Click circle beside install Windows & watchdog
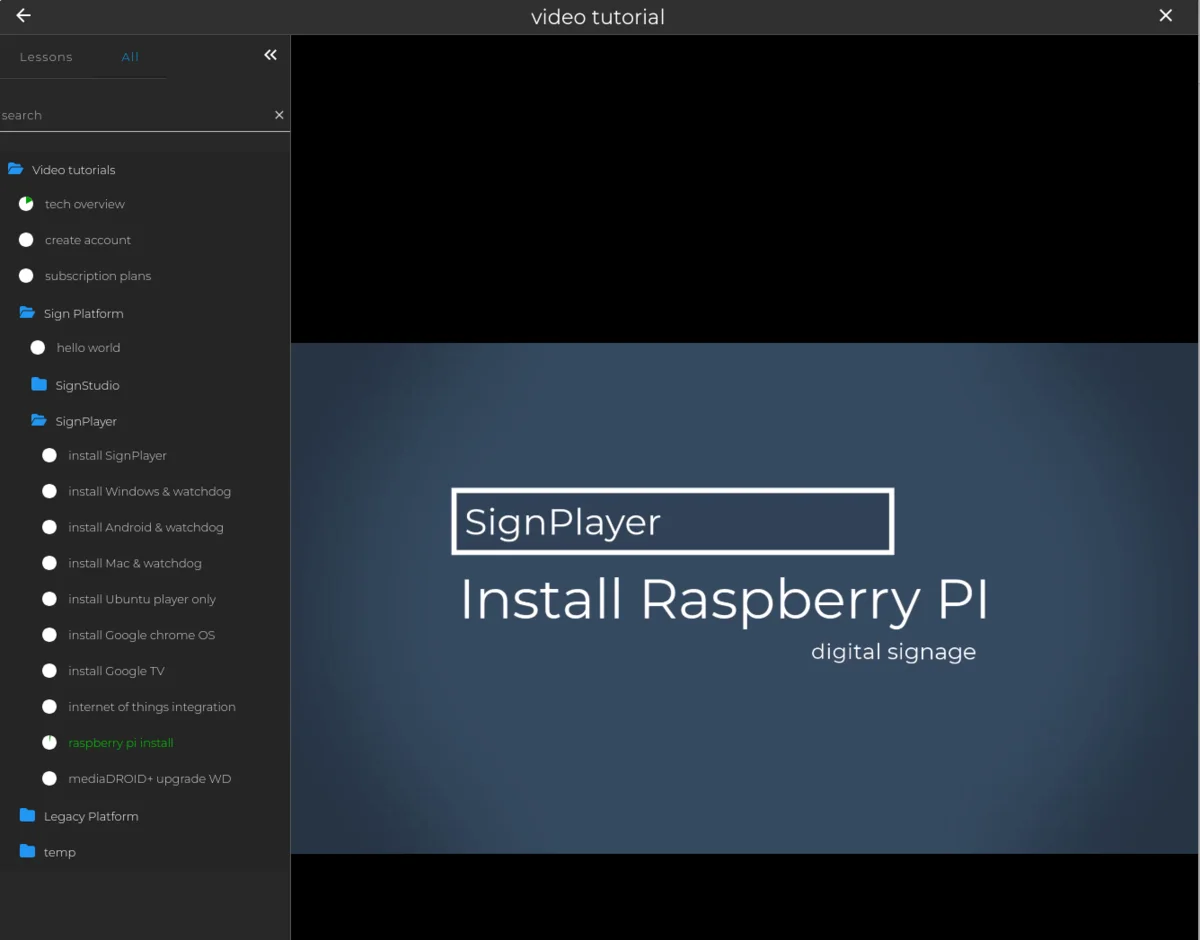 [x=49, y=491]
